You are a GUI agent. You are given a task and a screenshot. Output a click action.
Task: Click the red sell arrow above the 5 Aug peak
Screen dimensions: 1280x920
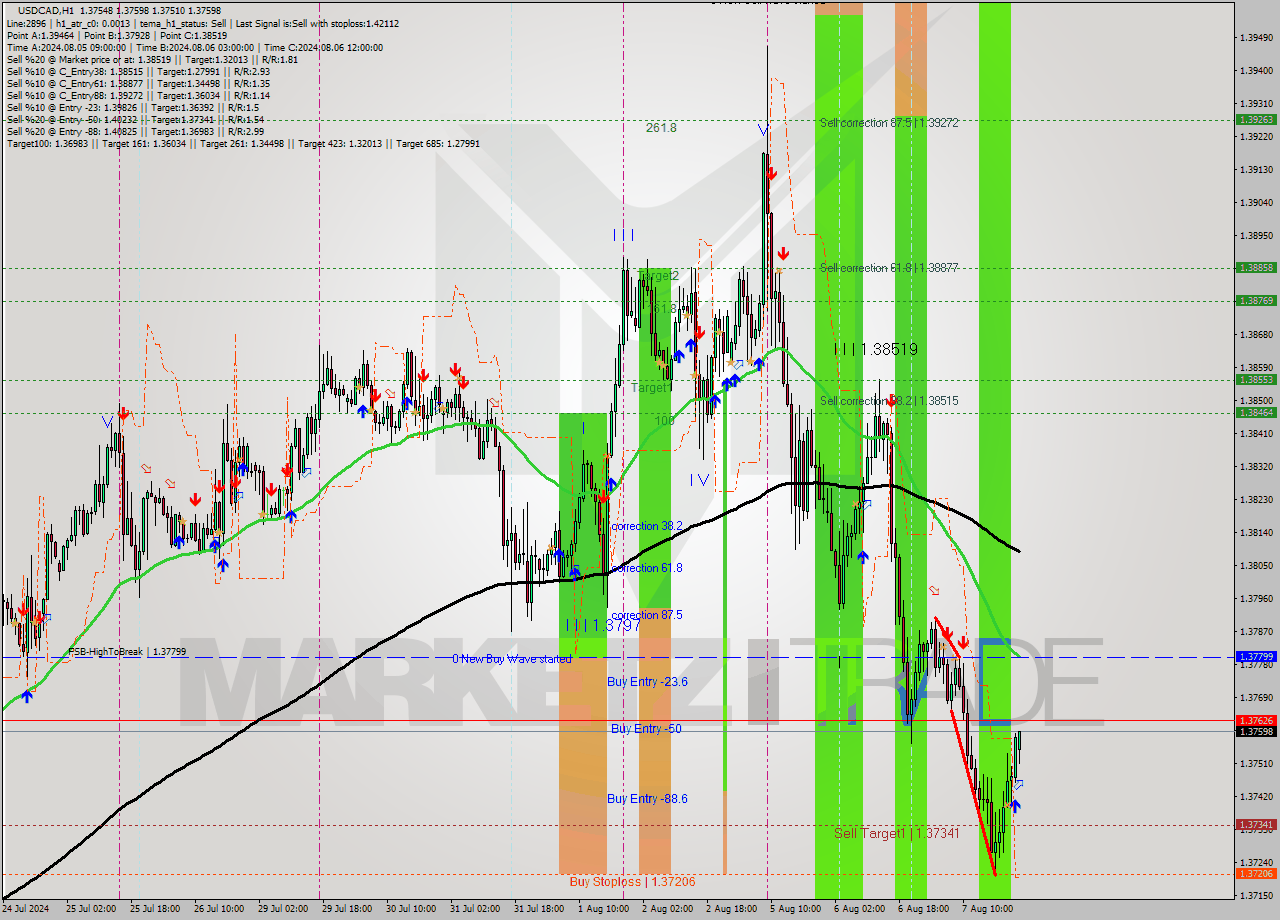point(771,173)
